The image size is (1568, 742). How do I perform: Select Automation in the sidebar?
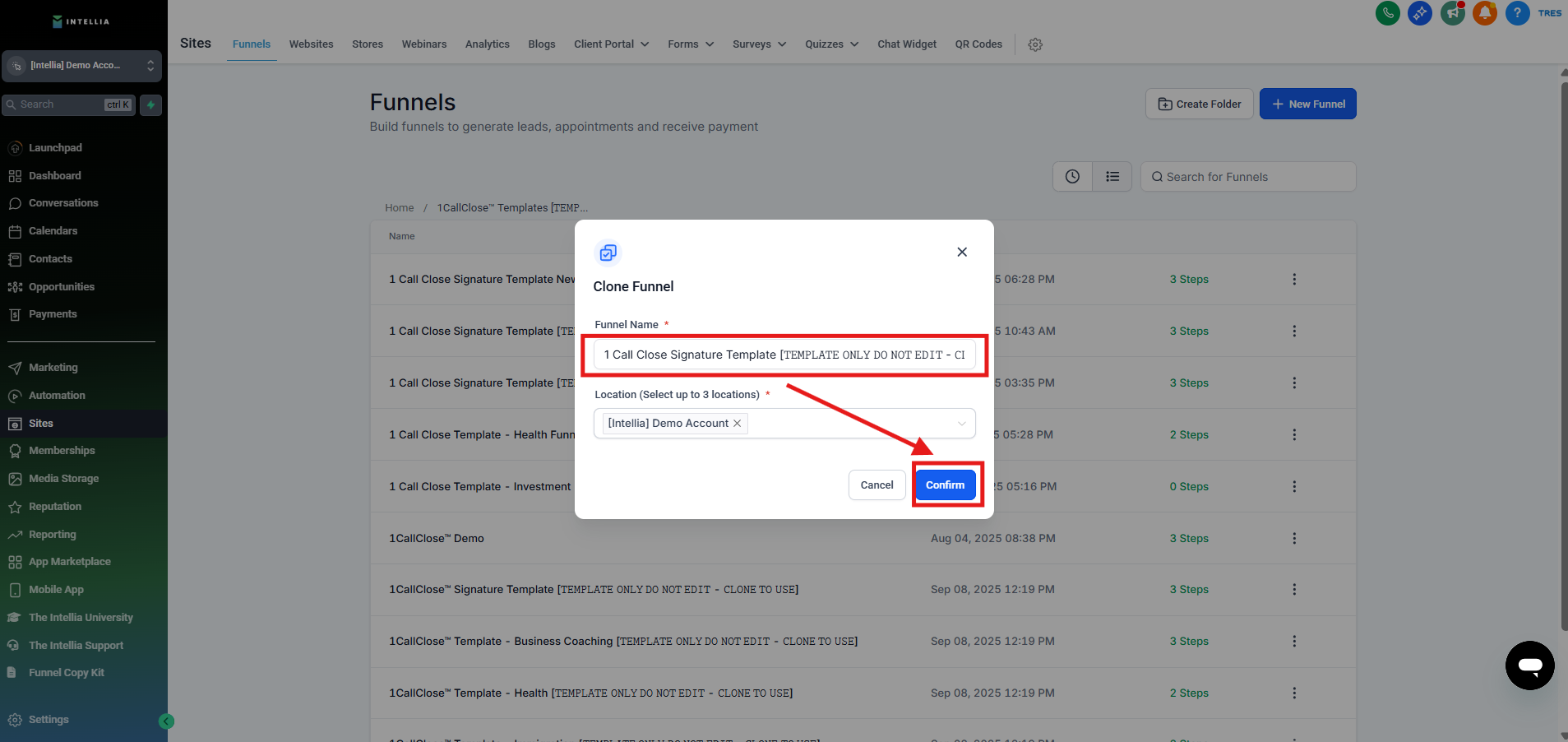pos(57,396)
